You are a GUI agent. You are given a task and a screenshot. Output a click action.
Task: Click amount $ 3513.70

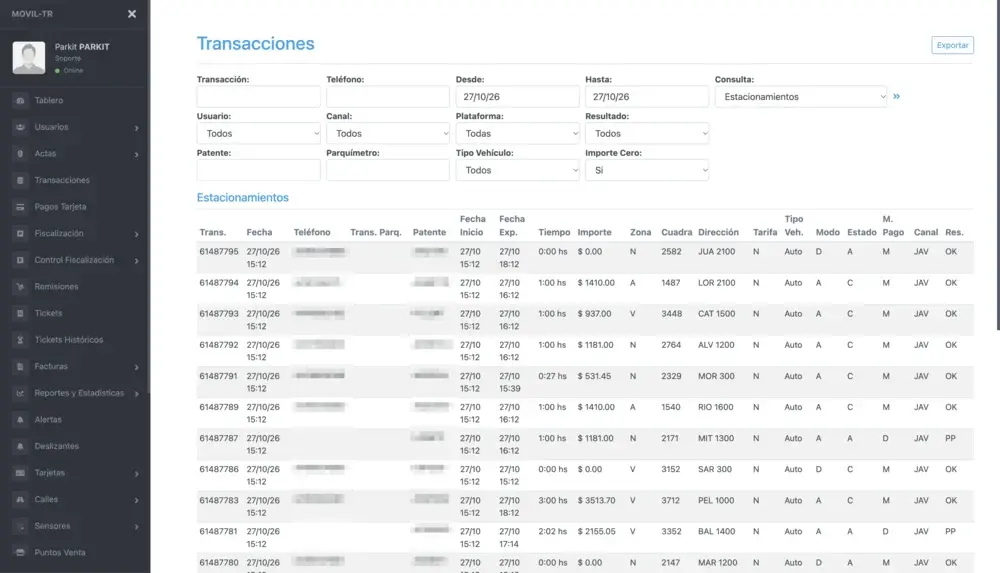click(596, 500)
